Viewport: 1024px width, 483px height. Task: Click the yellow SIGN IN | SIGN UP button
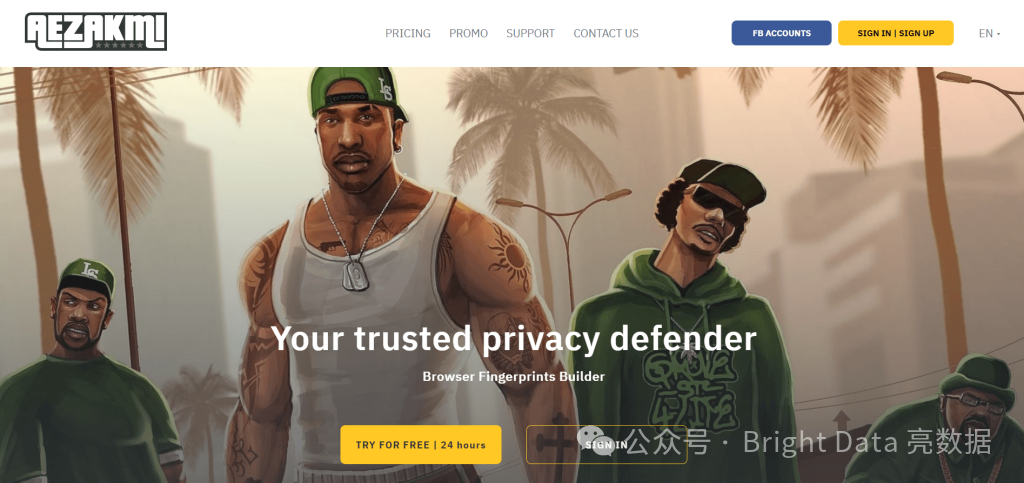point(895,33)
